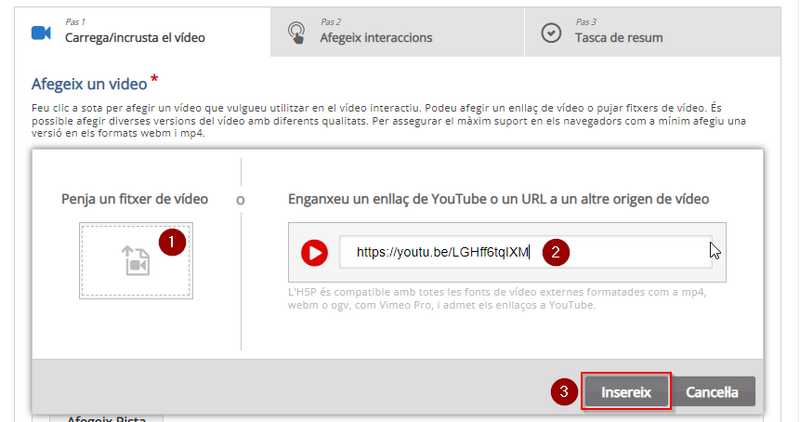
Task: Click the Afegeix un video heading
Action: click(x=89, y=84)
